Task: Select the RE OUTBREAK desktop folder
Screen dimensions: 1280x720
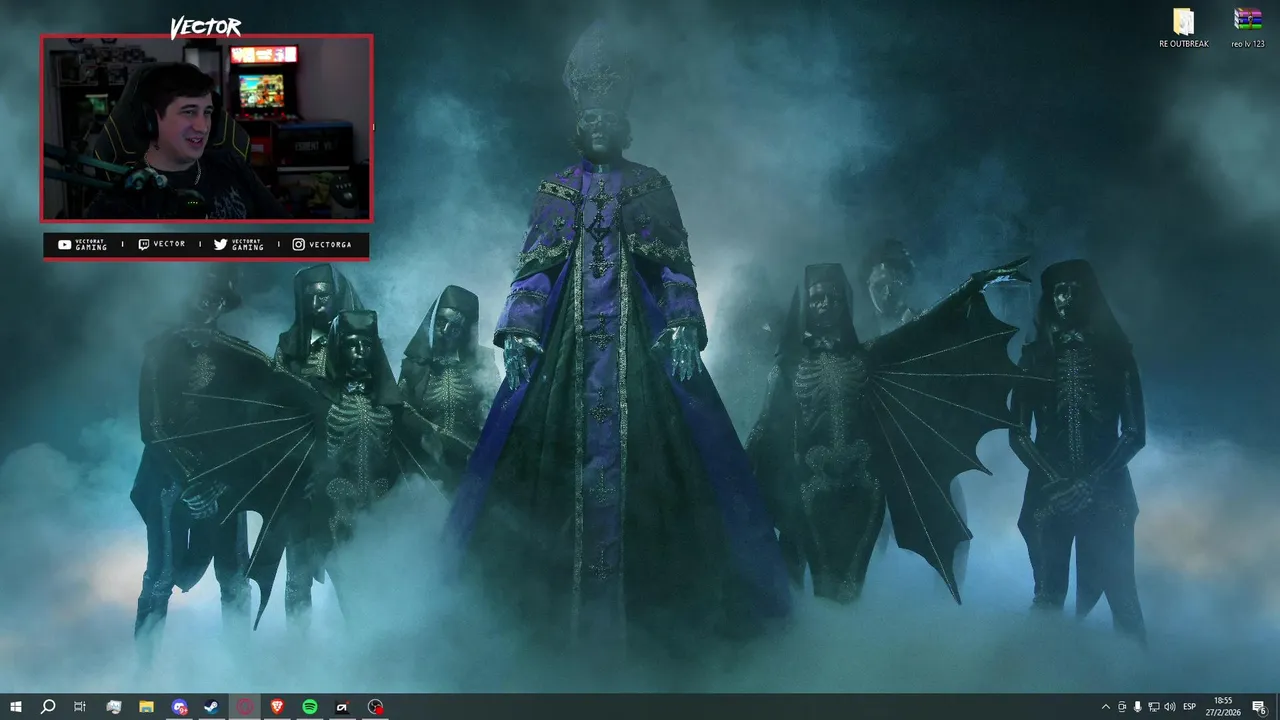Action: (x=1184, y=28)
